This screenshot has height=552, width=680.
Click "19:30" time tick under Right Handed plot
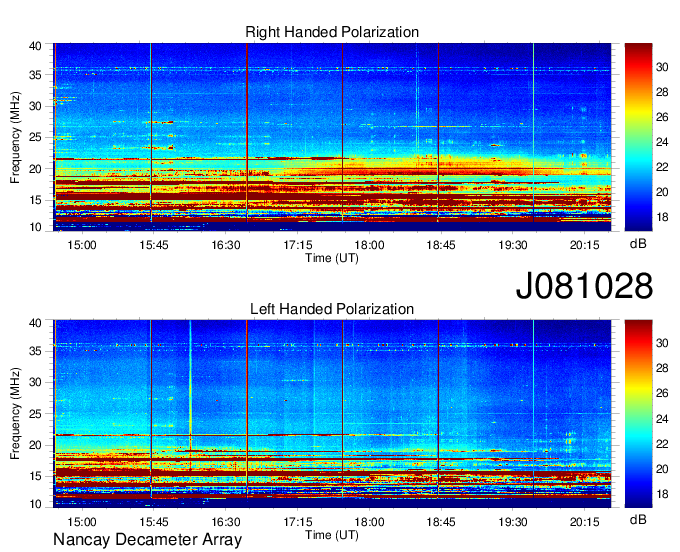(x=513, y=245)
